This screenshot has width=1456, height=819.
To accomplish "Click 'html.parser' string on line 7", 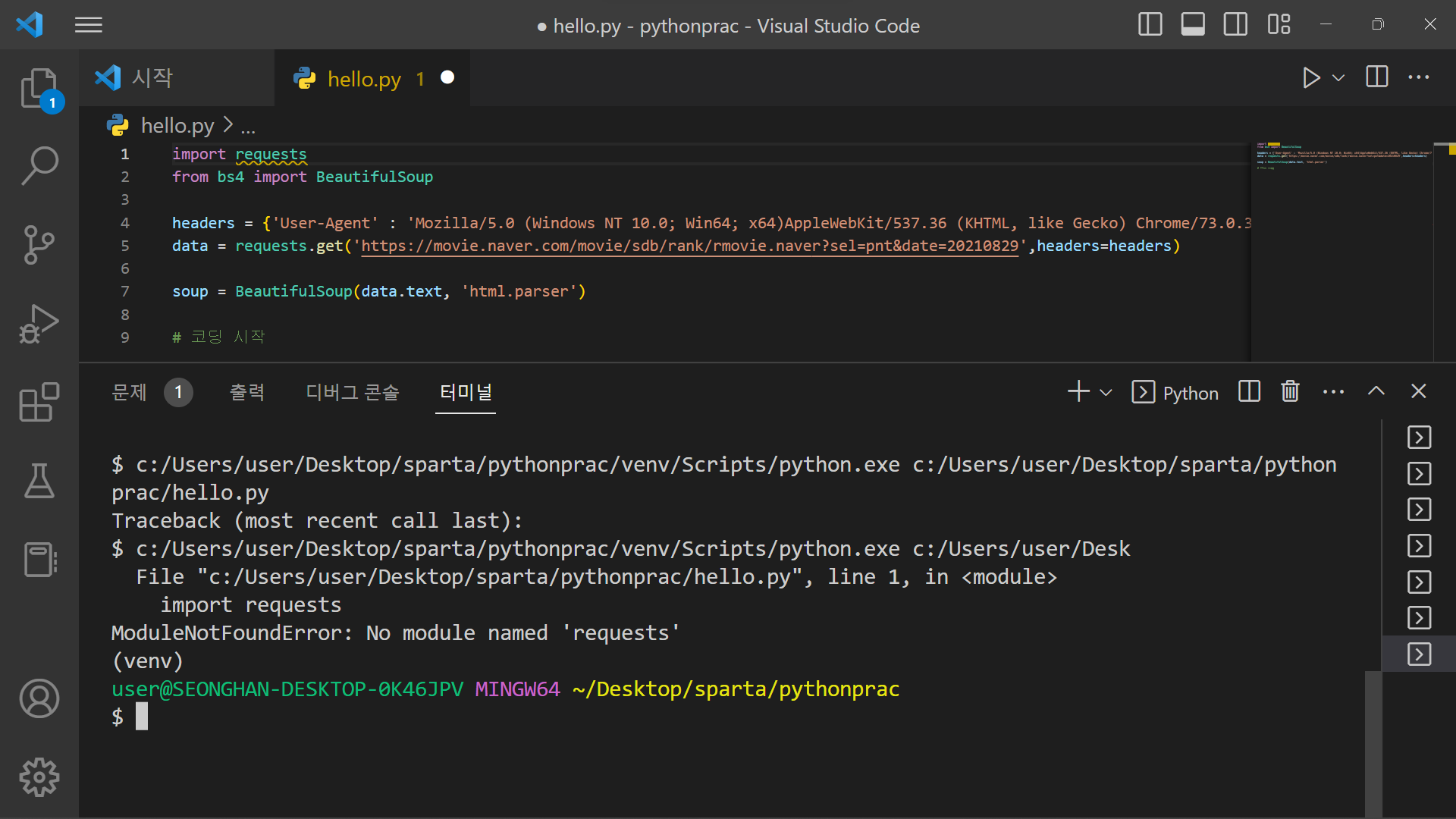I will pos(519,291).
